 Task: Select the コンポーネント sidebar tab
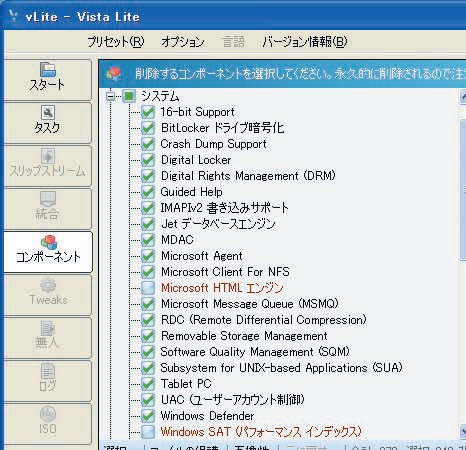[x=48, y=252]
